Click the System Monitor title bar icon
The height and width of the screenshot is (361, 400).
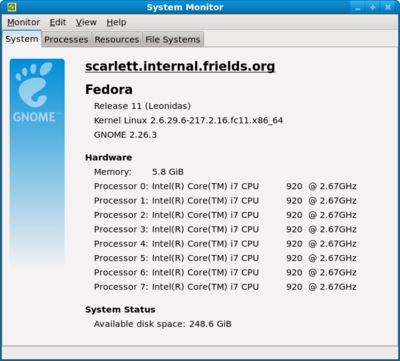click(x=12, y=7)
